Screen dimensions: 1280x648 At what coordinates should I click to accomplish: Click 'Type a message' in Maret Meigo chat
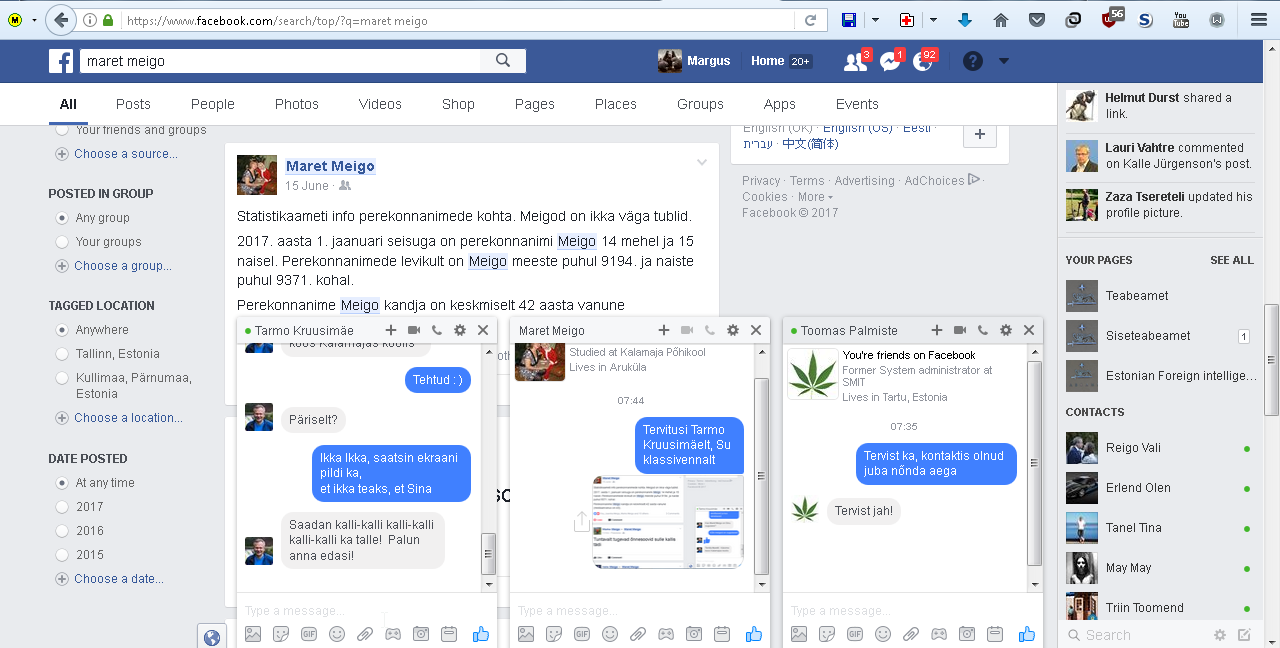(x=638, y=610)
